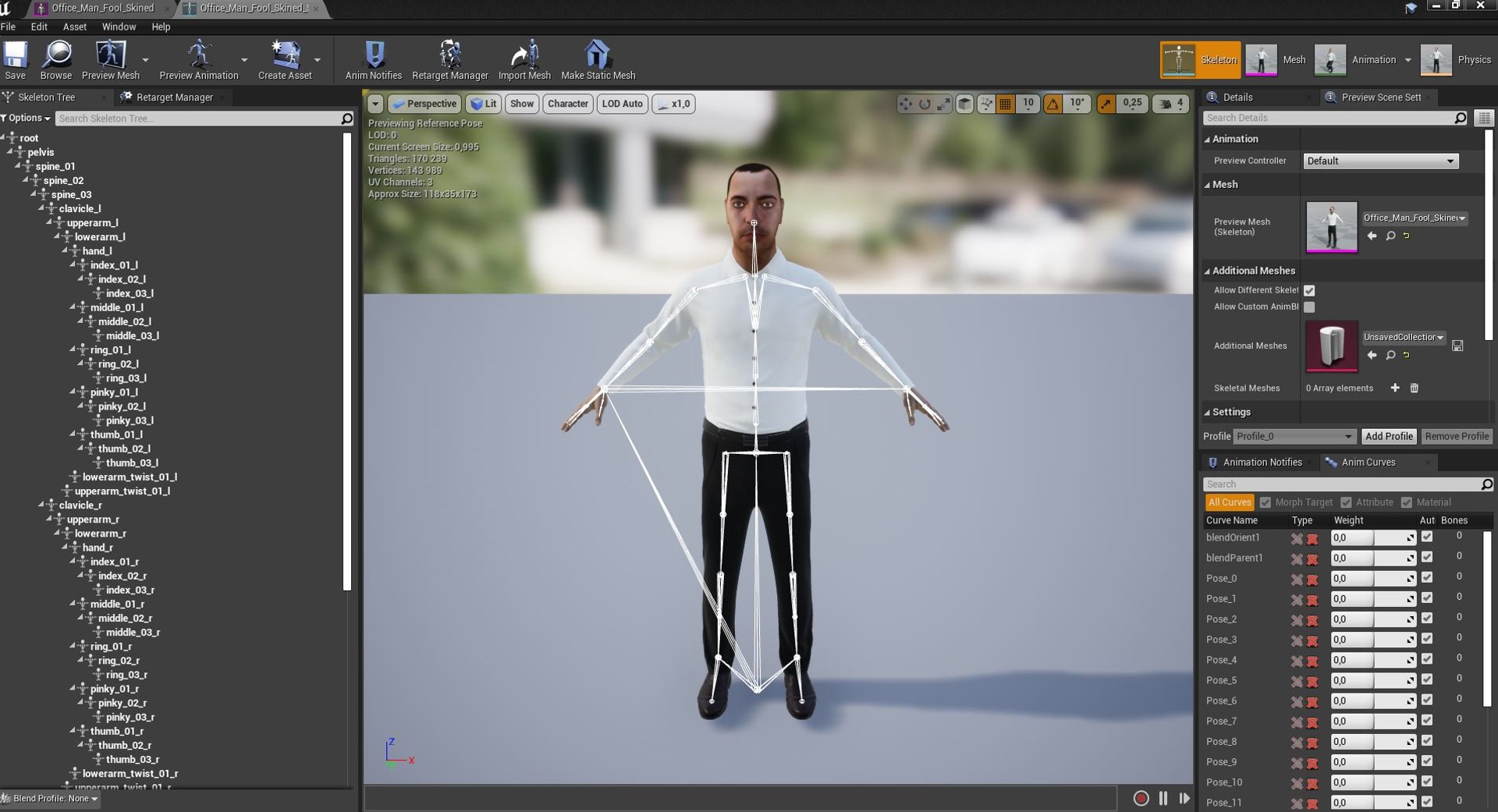
Task: Click the camera speed icon
Action: coord(1166,104)
